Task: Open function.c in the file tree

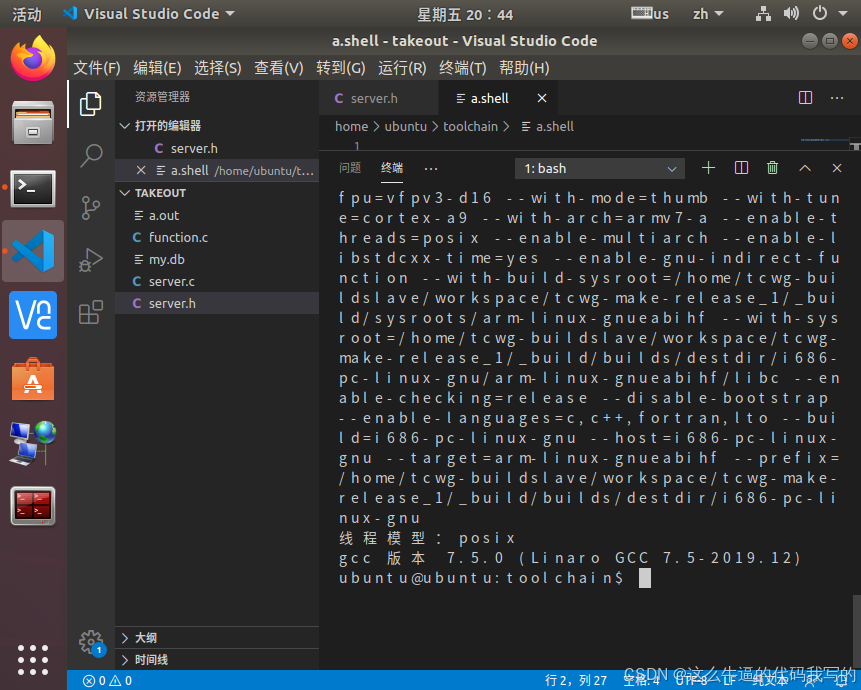Action: [x=217, y=238]
